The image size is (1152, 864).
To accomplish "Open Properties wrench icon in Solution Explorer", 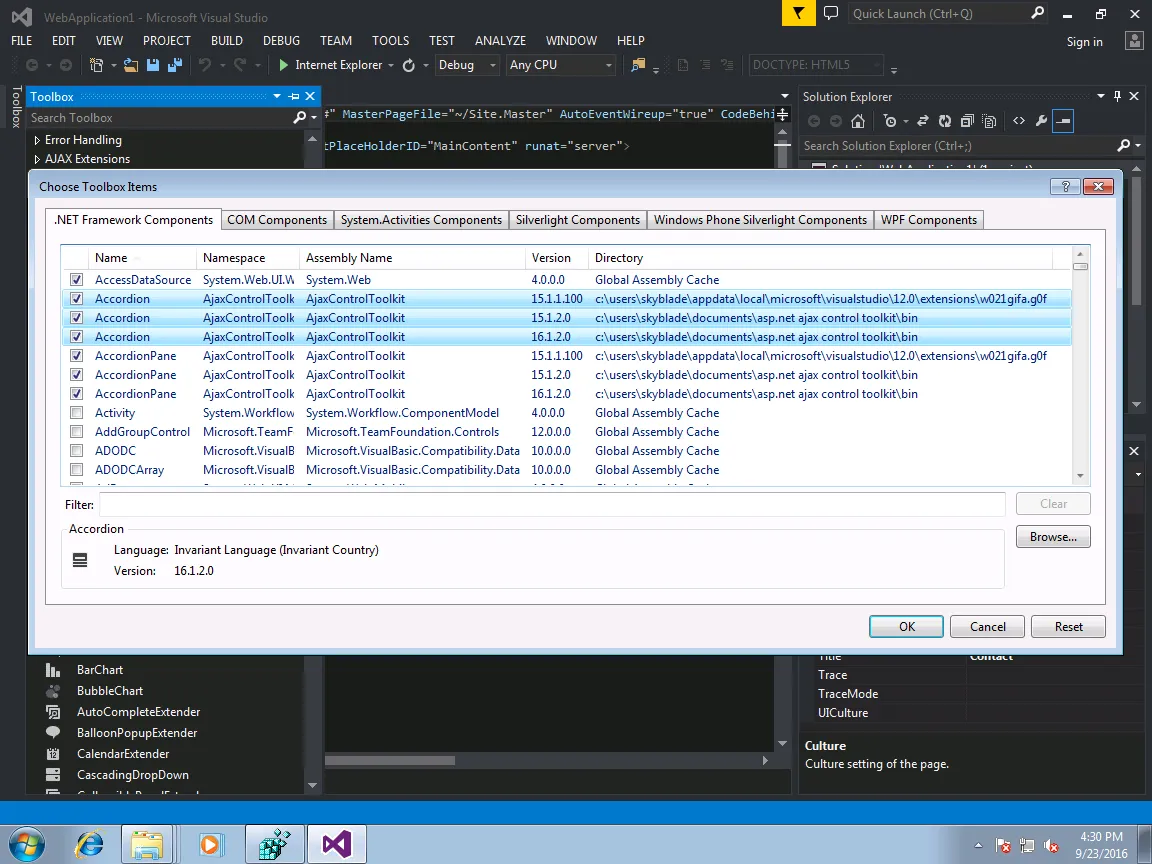I will (1041, 121).
